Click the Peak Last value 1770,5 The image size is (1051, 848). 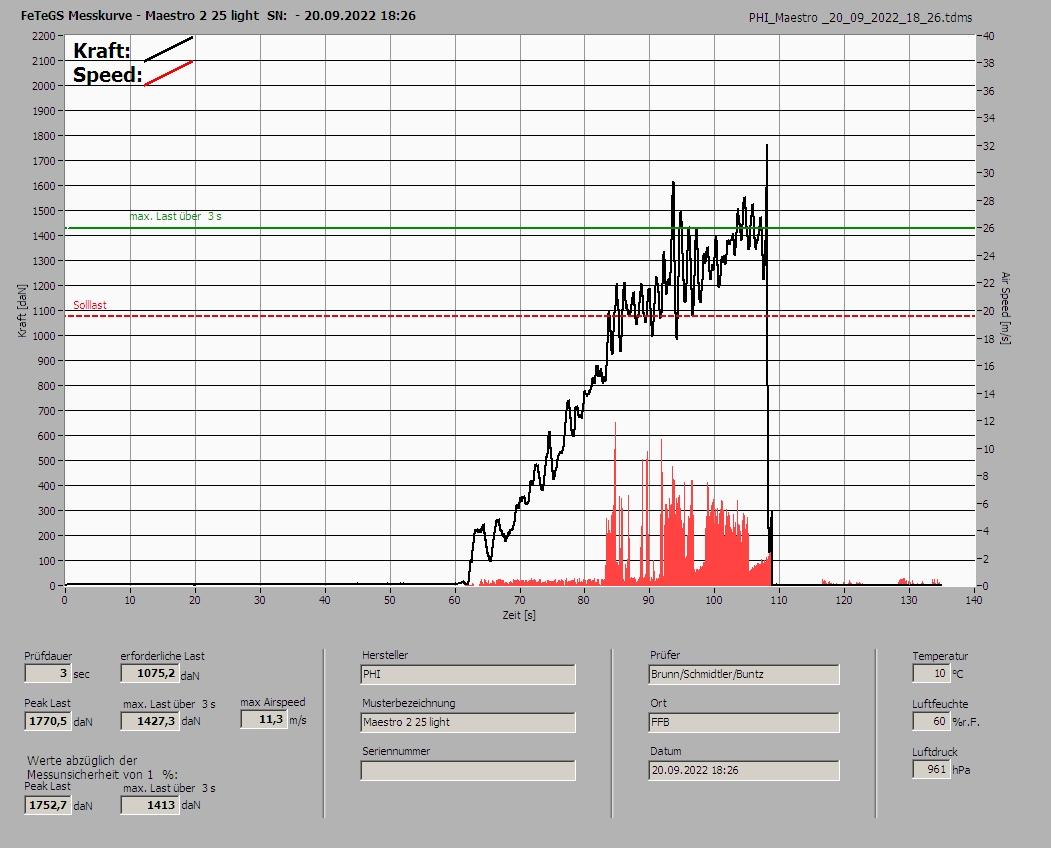48,721
